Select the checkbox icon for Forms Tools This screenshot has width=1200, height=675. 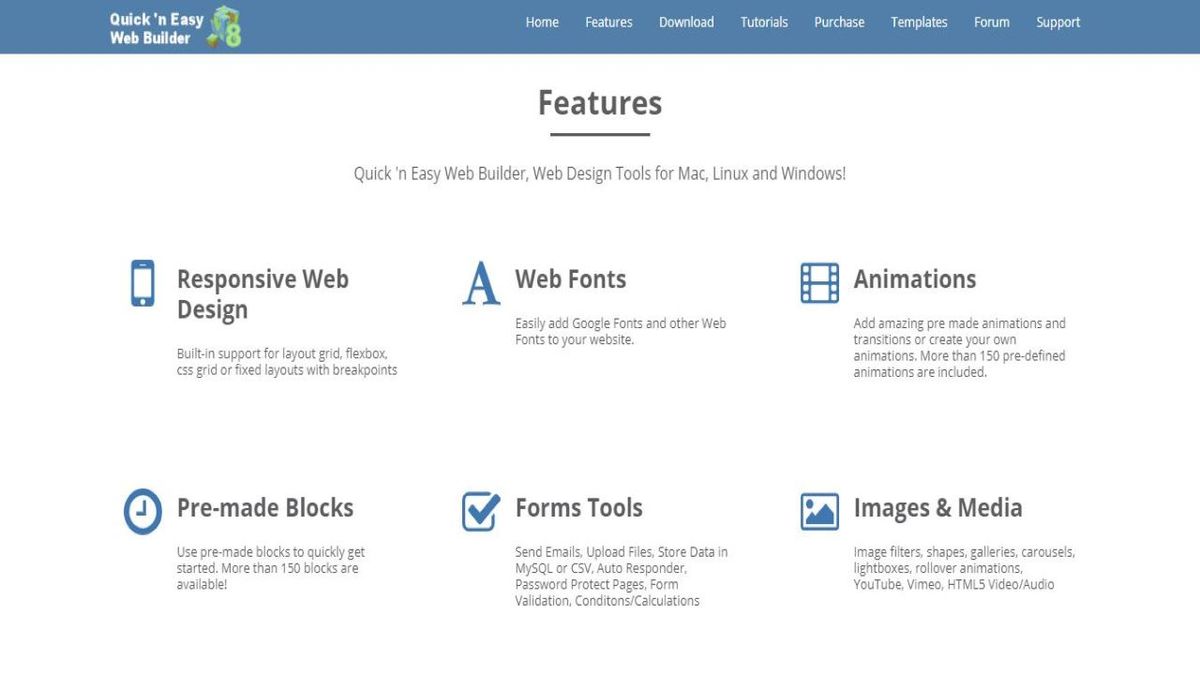pyautogui.click(x=480, y=511)
